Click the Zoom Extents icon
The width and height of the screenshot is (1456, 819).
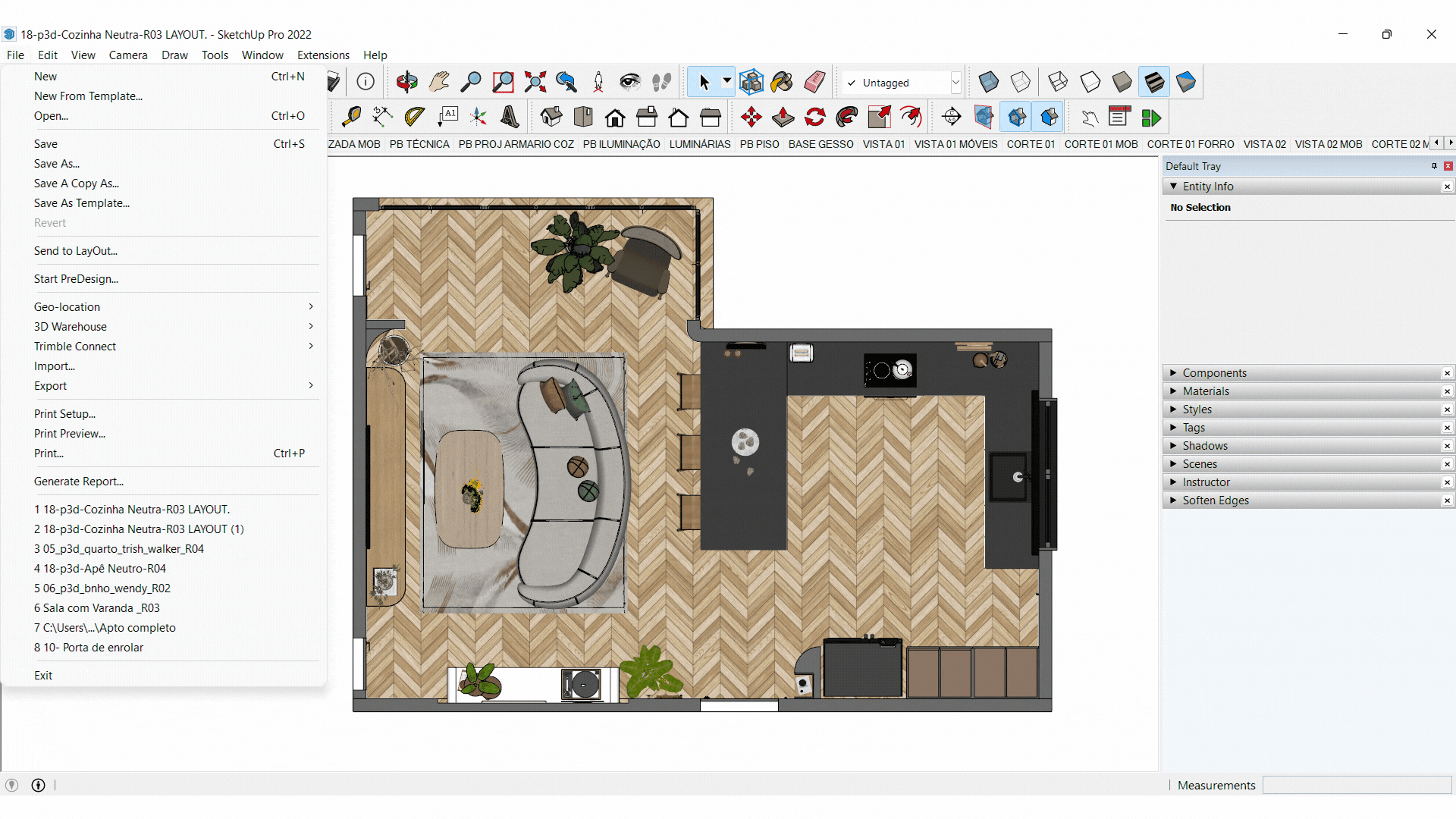(535, 82)
